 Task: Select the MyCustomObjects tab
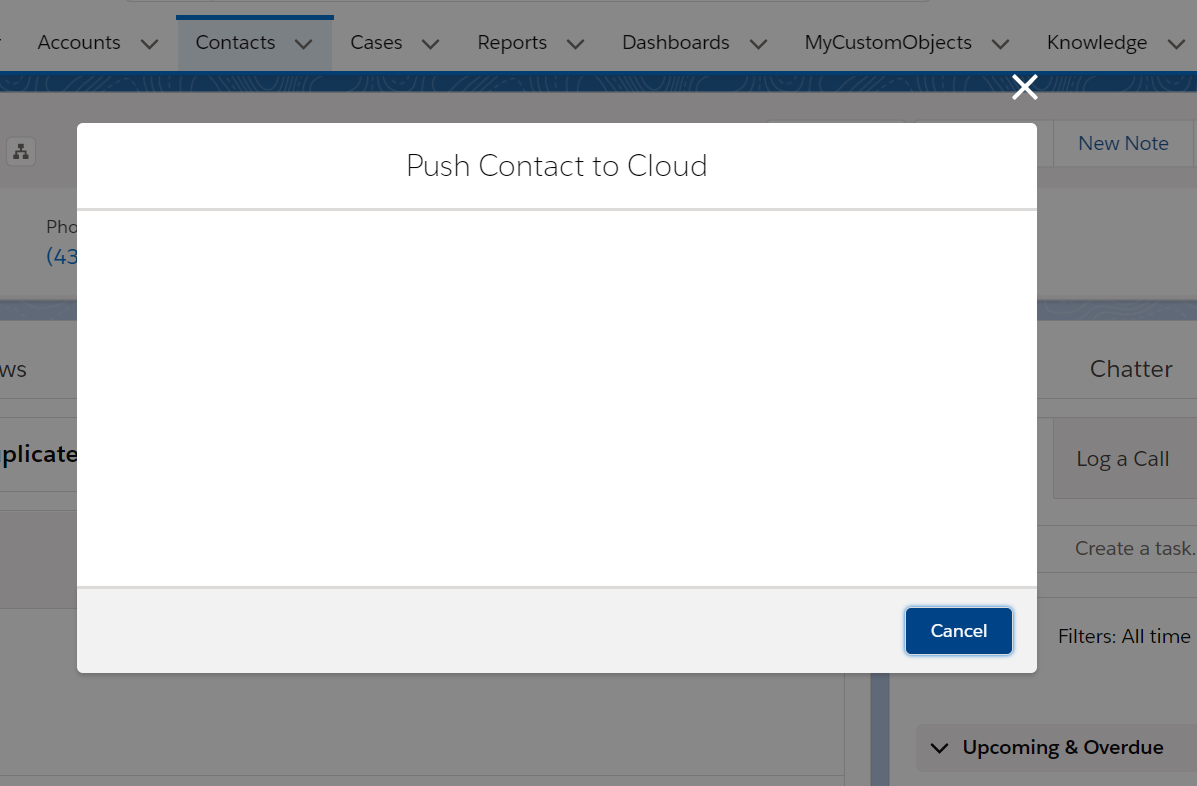click(x=888, y=43)
